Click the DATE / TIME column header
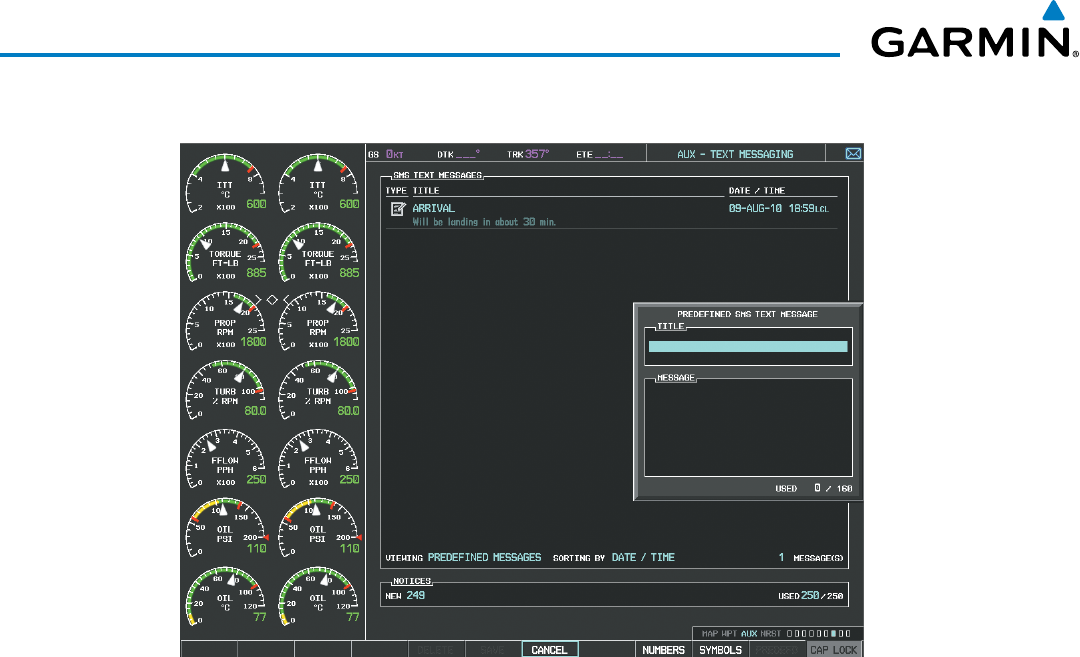This screenshot has width=1080, height=657. [756, 190]
